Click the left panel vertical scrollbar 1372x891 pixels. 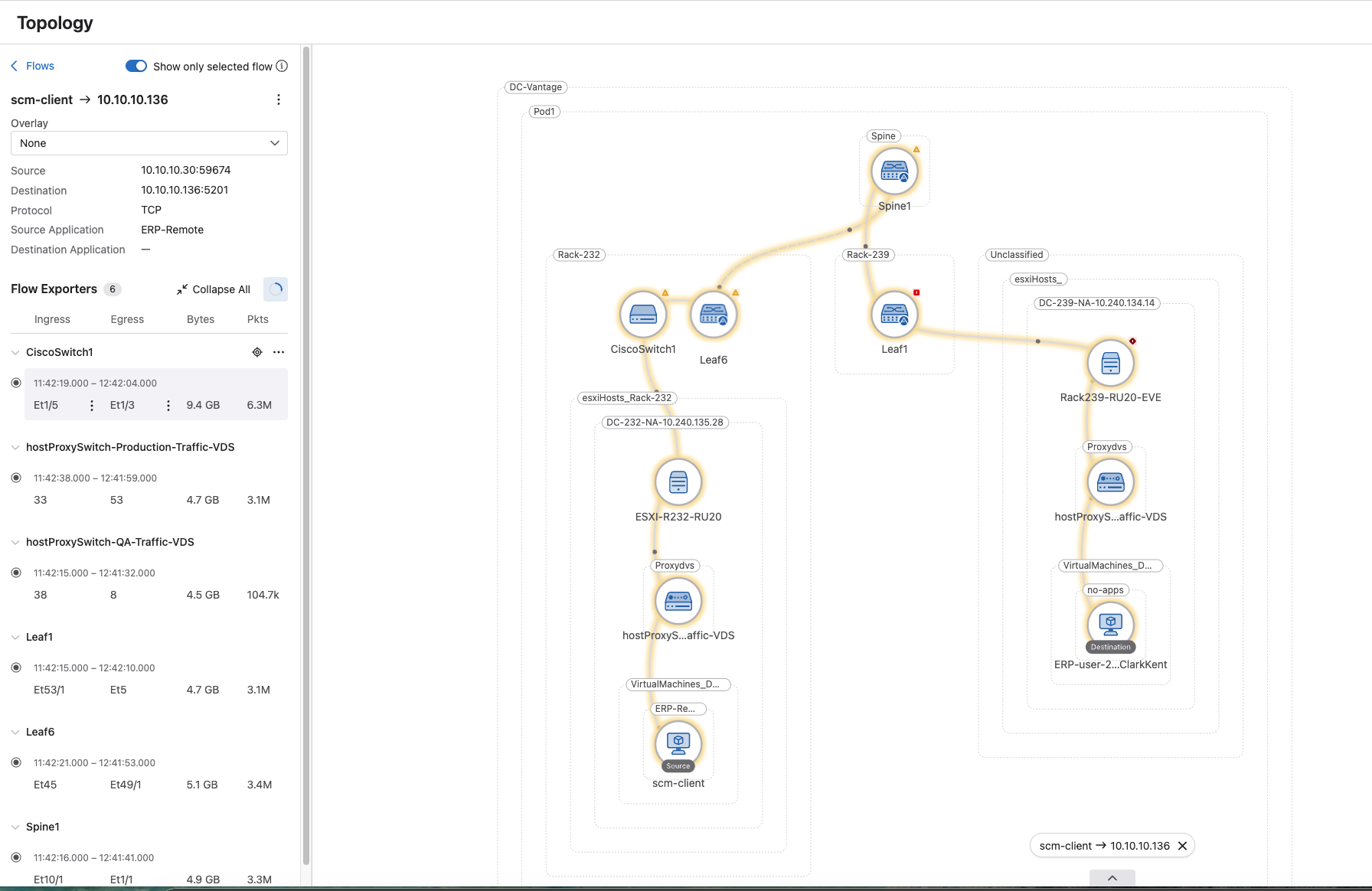pyautogui.click(x=306, y=455)
